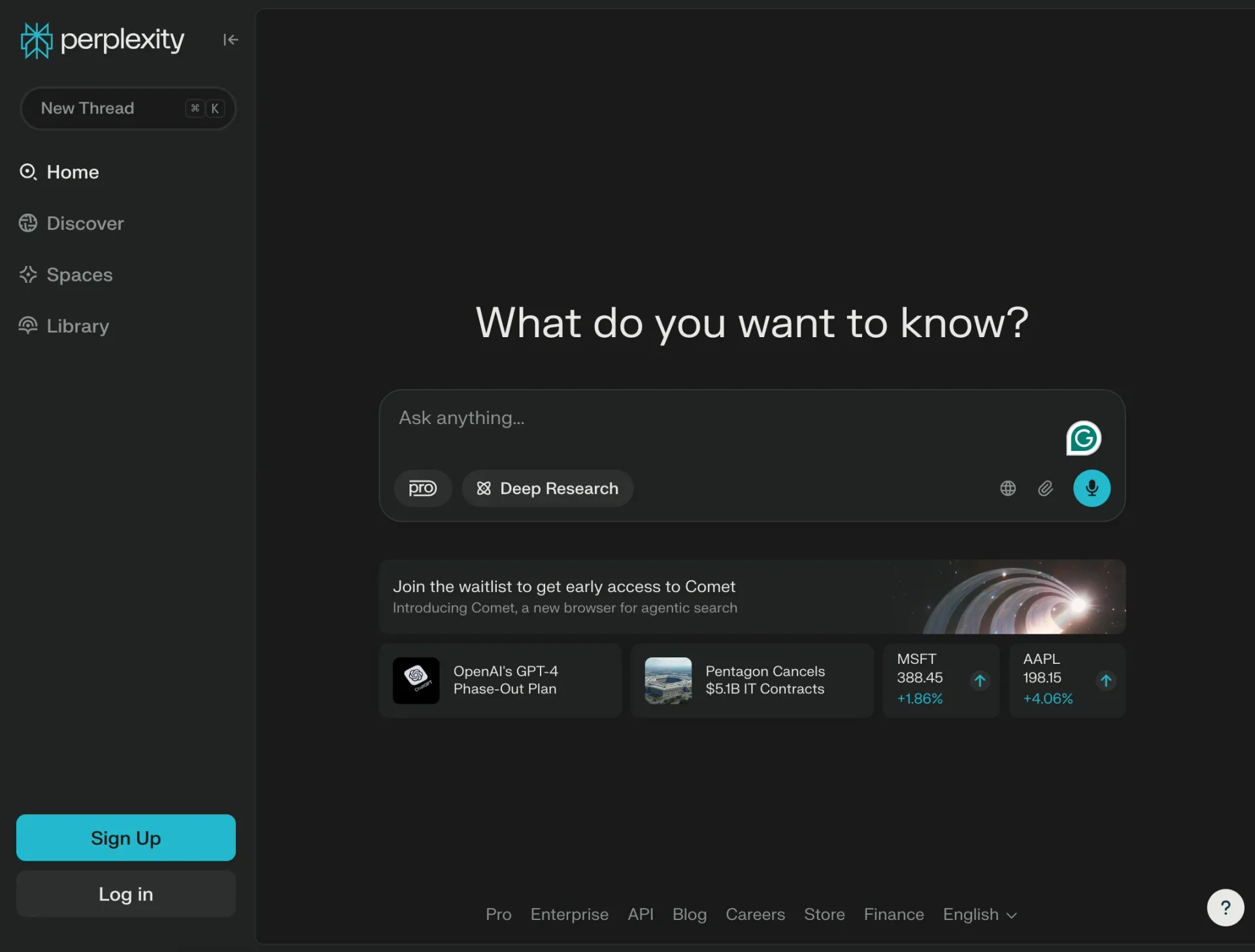Open Pentagon Cancels IT Contracts story thumbnail
The image size is (1255, 952).
[668, 680]
